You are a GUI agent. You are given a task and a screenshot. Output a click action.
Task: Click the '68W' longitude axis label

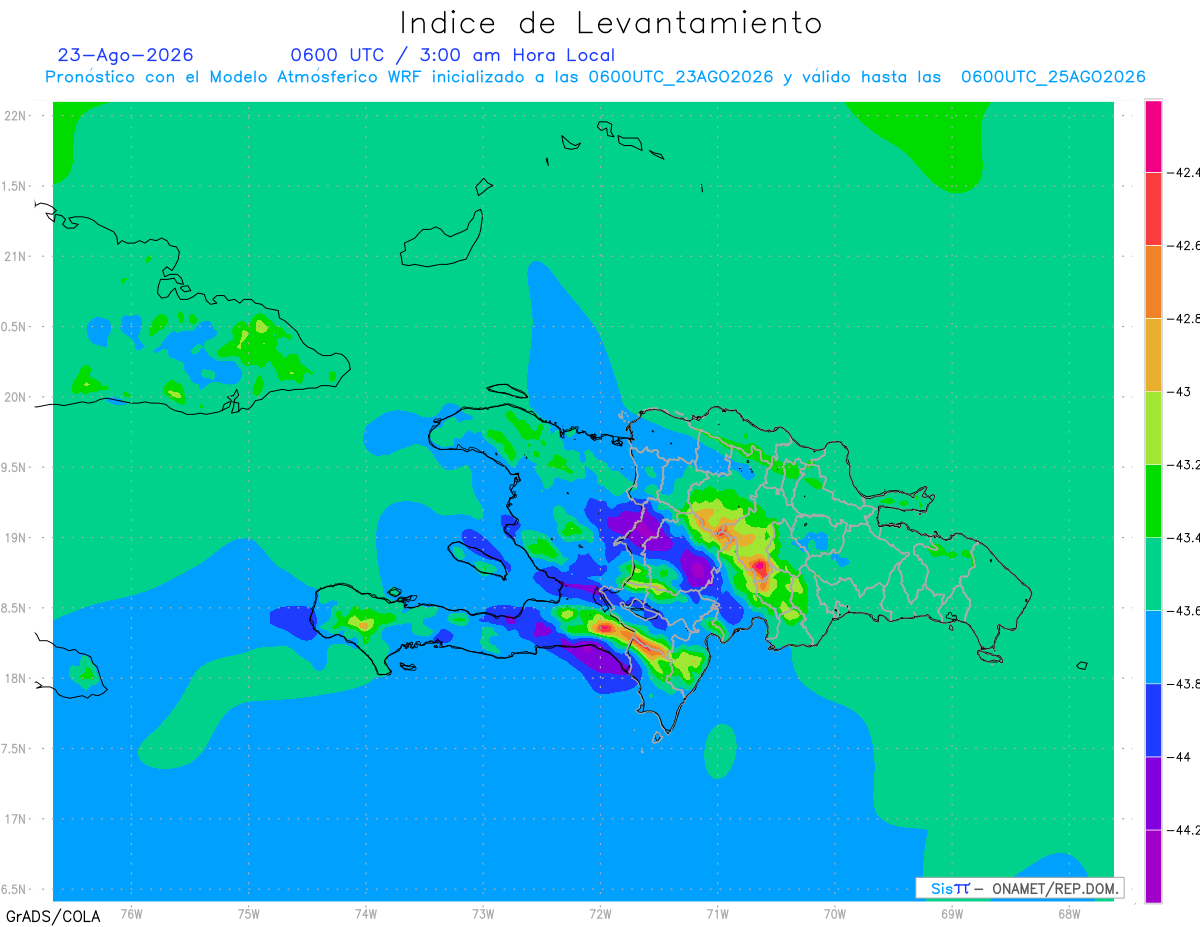coord(1068,913)
